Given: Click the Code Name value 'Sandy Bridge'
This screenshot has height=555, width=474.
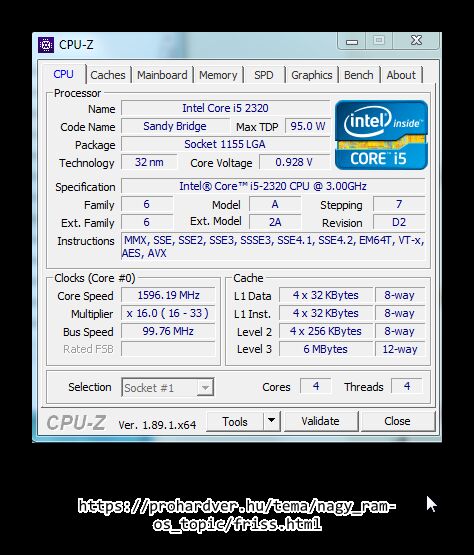Looking at the screenshot, I should (x=175, y=126).
